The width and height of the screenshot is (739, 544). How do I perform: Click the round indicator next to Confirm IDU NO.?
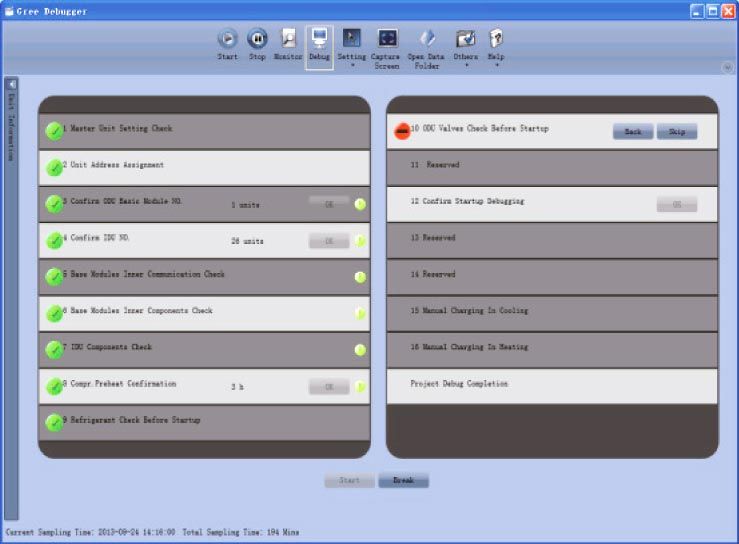(x=360, y=241)
